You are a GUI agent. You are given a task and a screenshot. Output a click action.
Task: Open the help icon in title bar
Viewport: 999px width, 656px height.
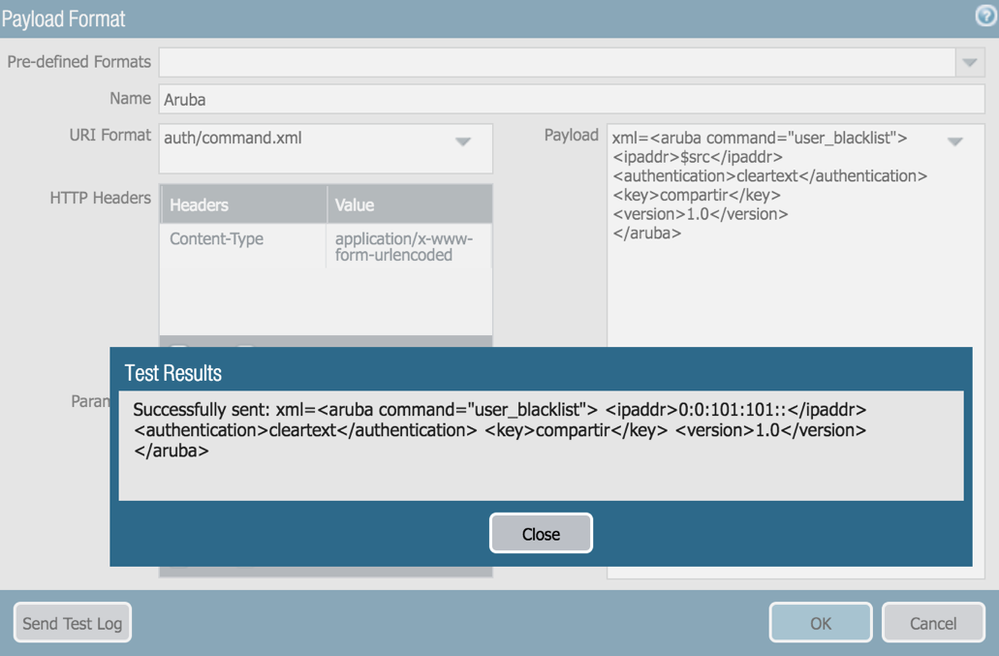[986, 15]
